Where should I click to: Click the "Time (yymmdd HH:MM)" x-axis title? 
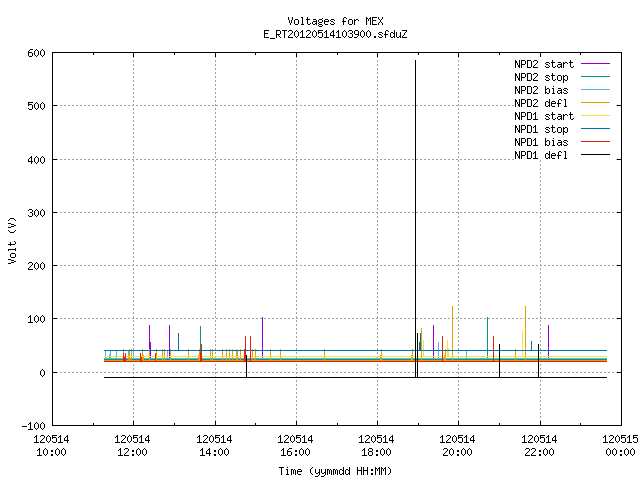tap(335, 471)
